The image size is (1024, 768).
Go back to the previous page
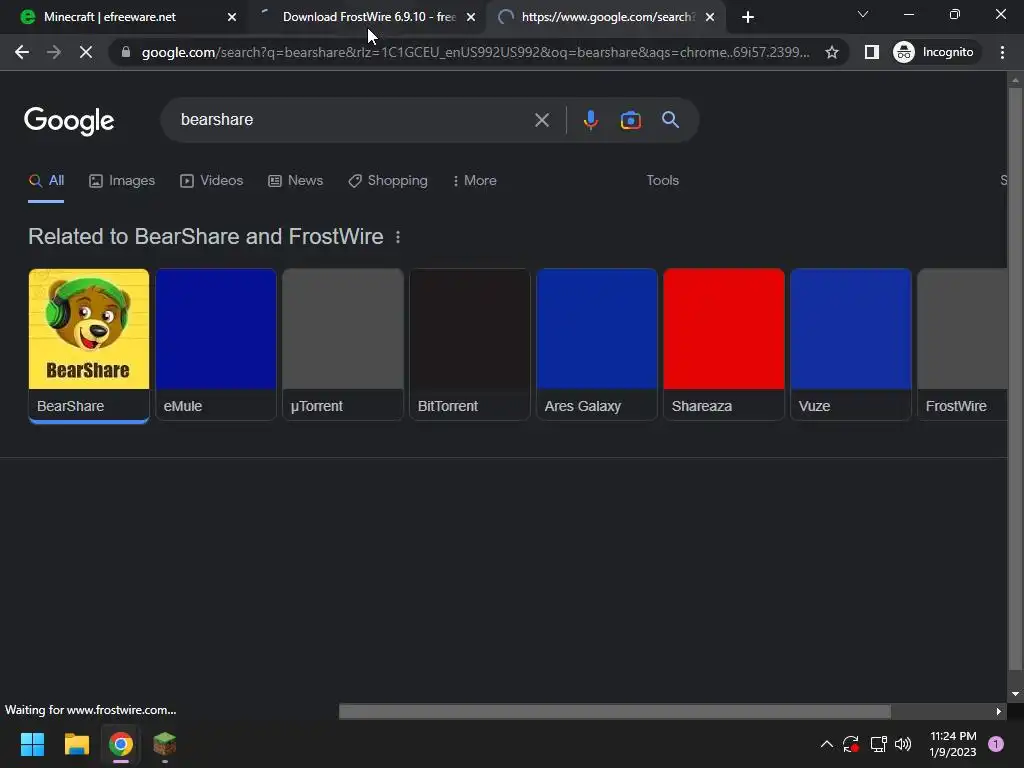tap(22, 52)
